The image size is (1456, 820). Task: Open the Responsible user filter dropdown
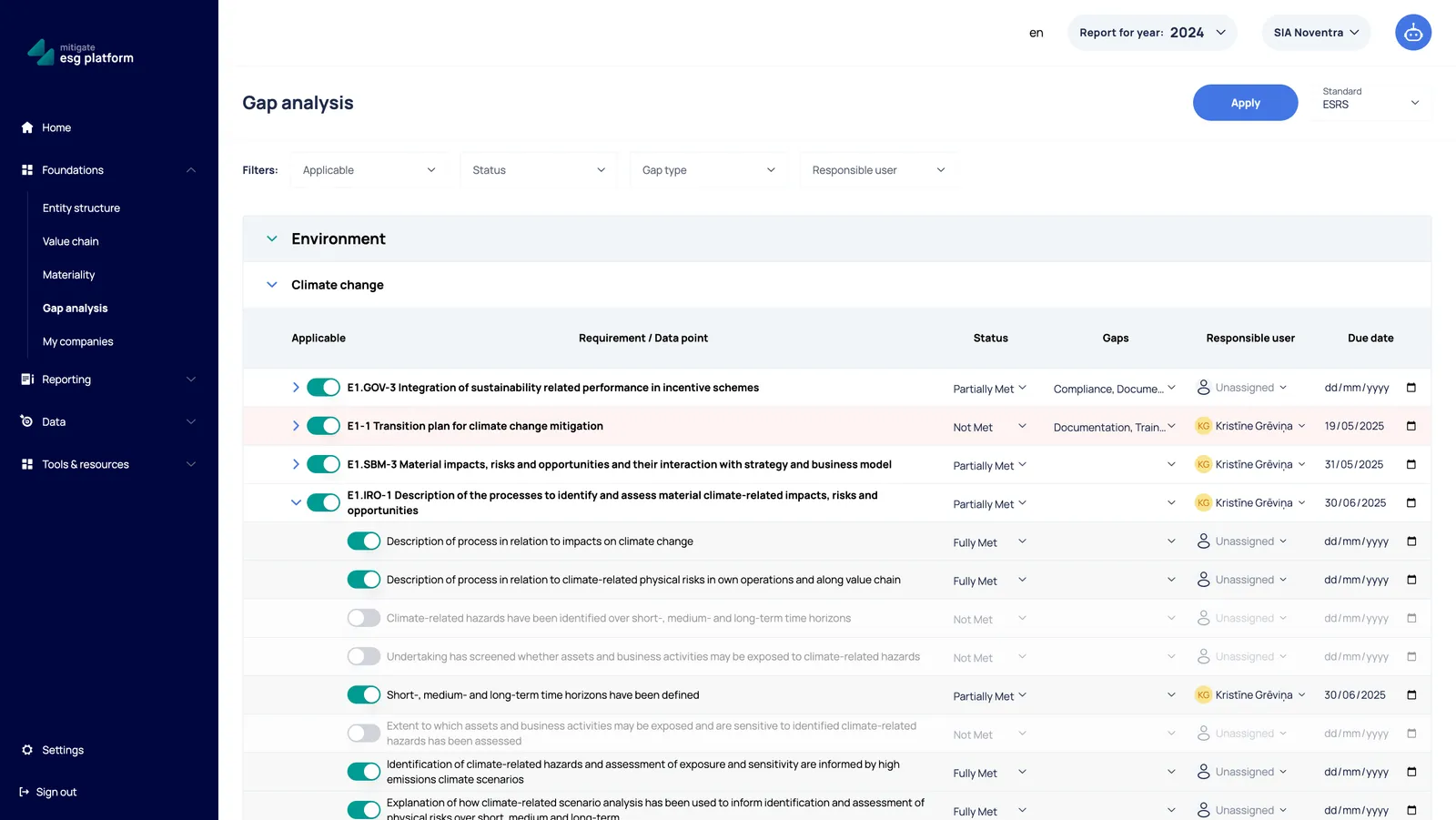point(879,170)
